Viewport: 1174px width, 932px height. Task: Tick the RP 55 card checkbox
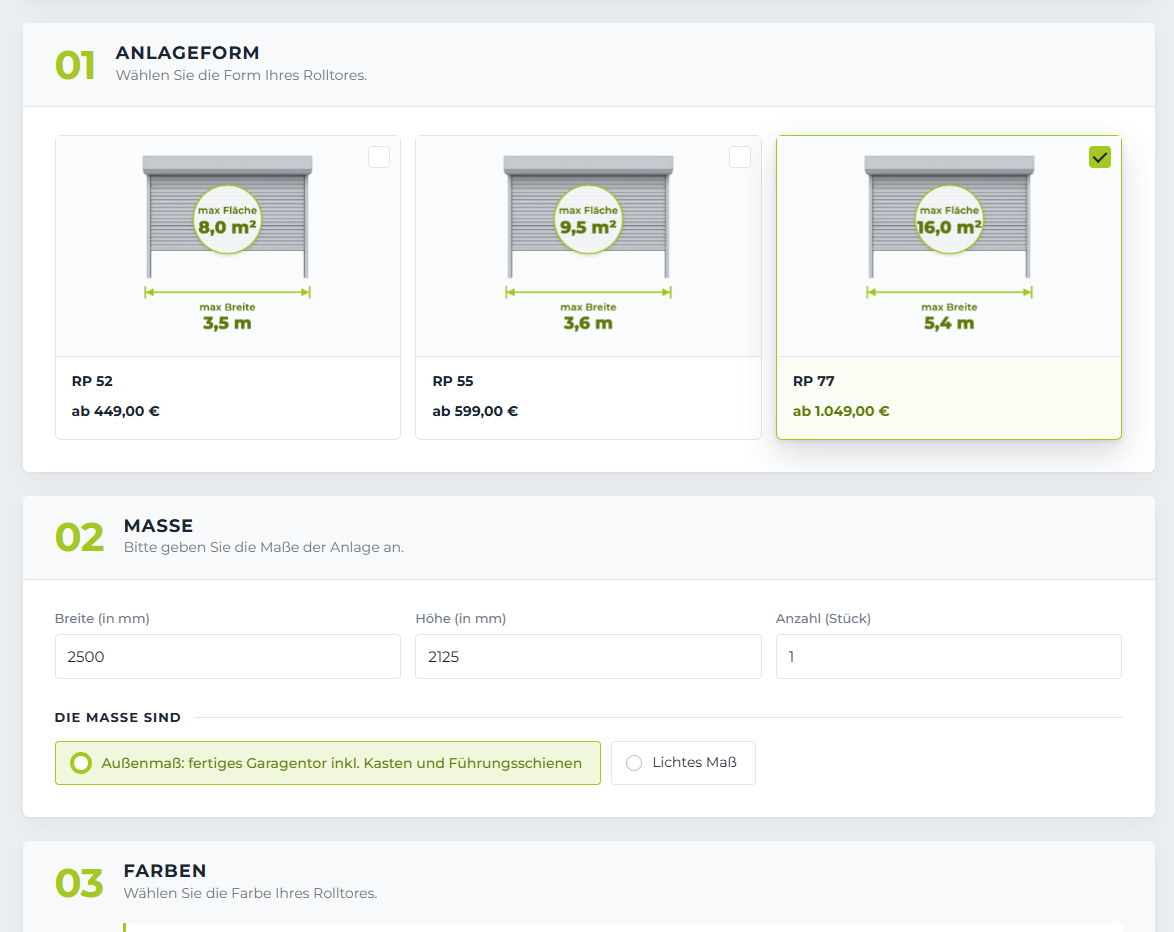[740, 157]
